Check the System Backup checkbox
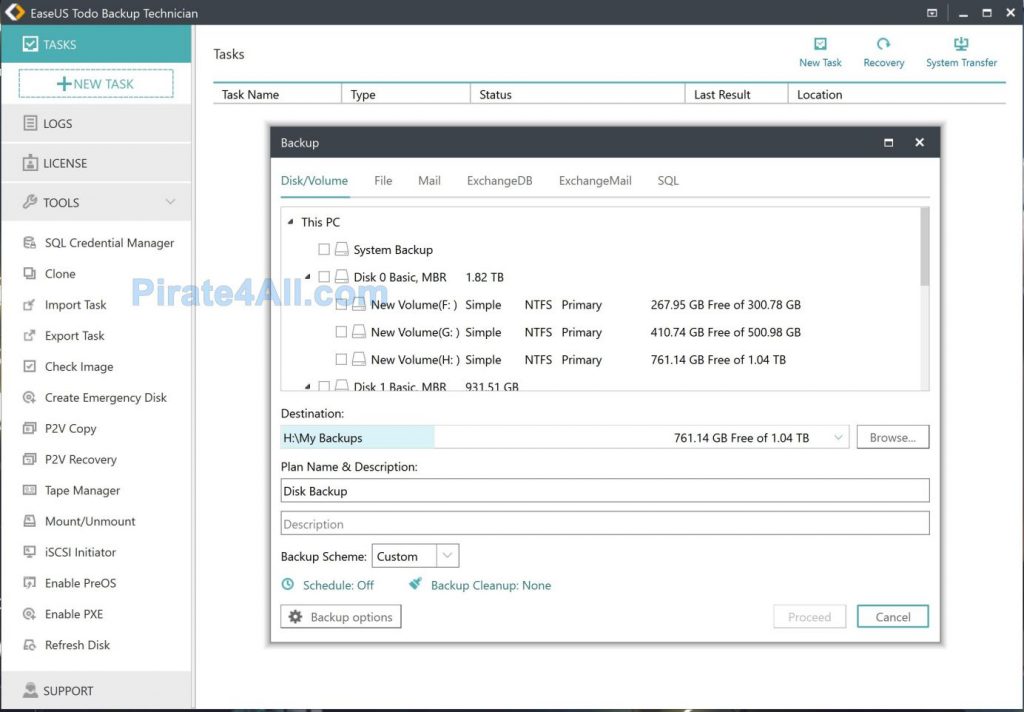1024x712 pixels. coord(324,250)
